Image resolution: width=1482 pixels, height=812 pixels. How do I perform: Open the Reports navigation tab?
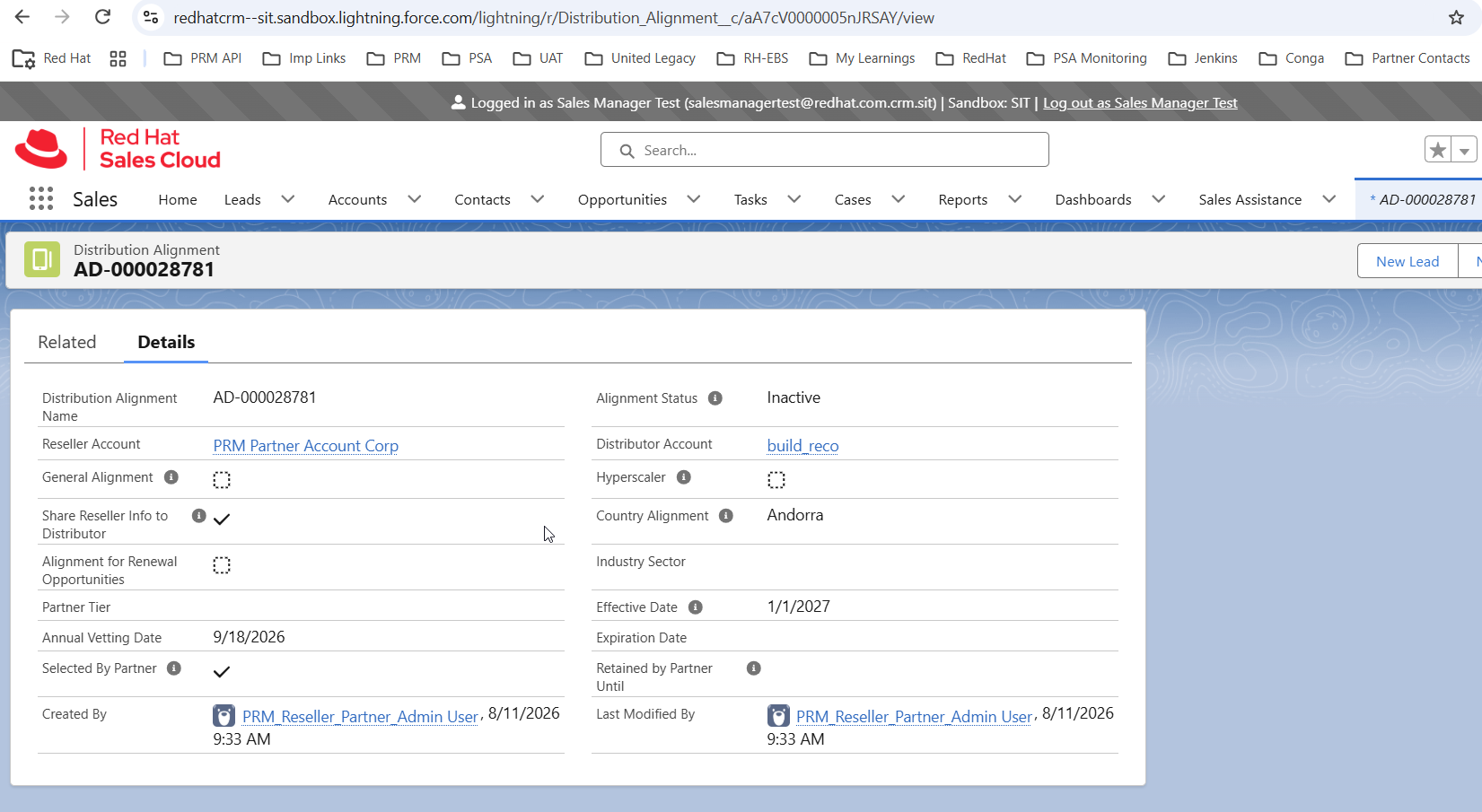pyautogui.click(x=963, y=199)
